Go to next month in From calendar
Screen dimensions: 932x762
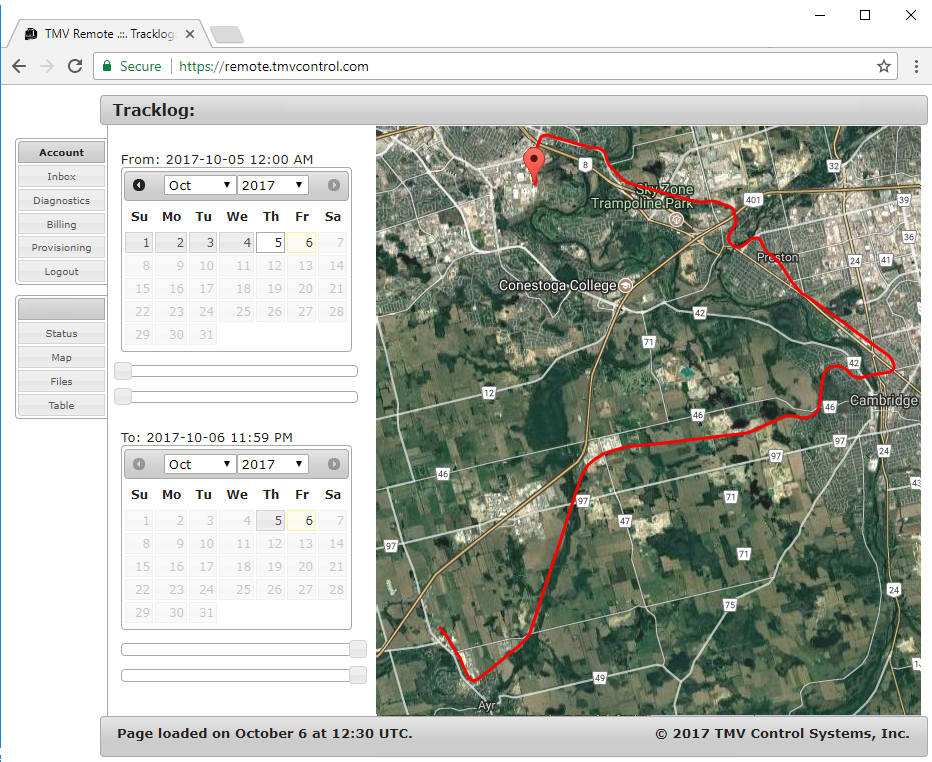coord(334,185)
